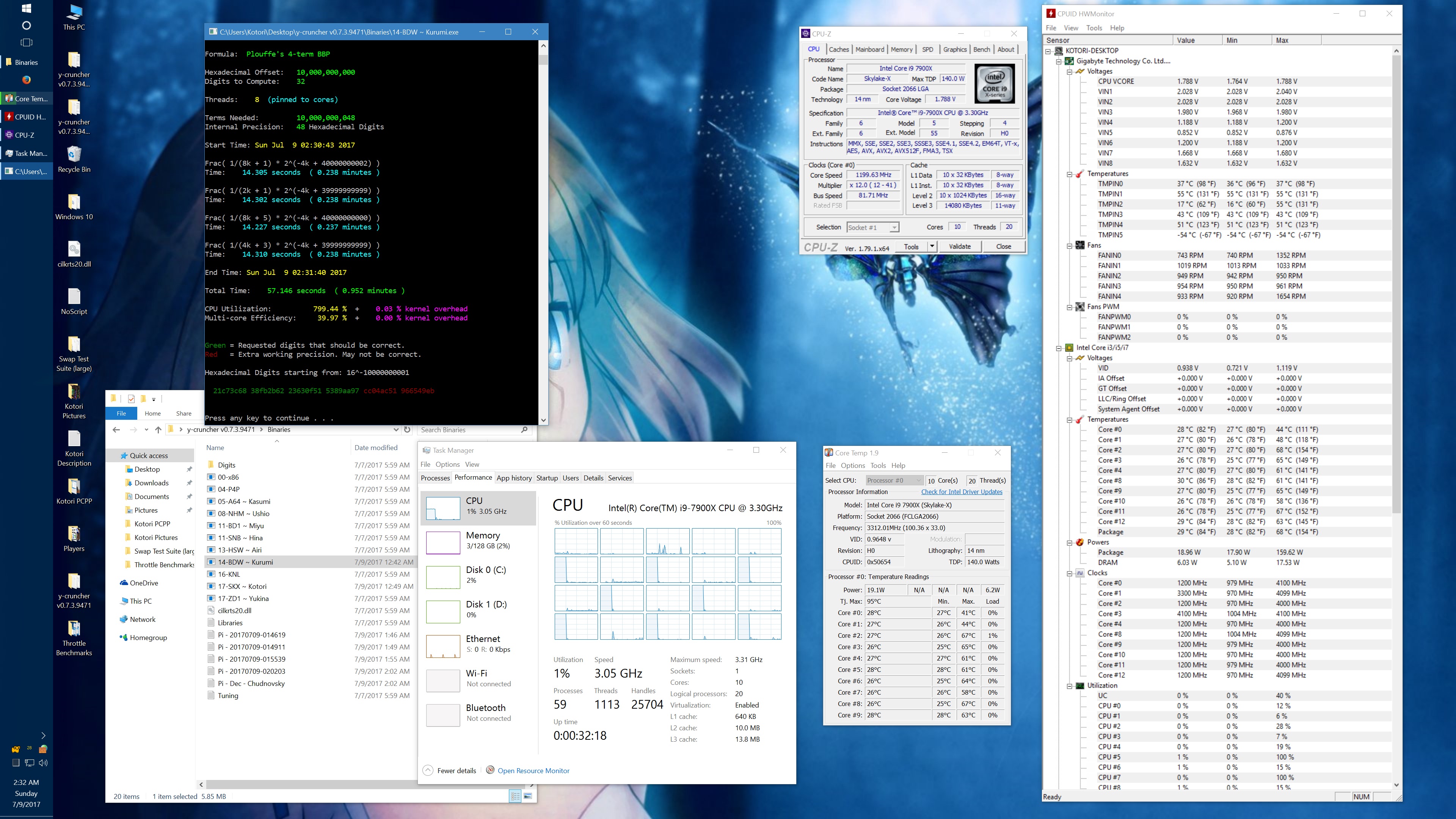This screenshot has width=1456, height=819.
Task: Click Check for Intel Driver Updates link
Action: [962, 492]
